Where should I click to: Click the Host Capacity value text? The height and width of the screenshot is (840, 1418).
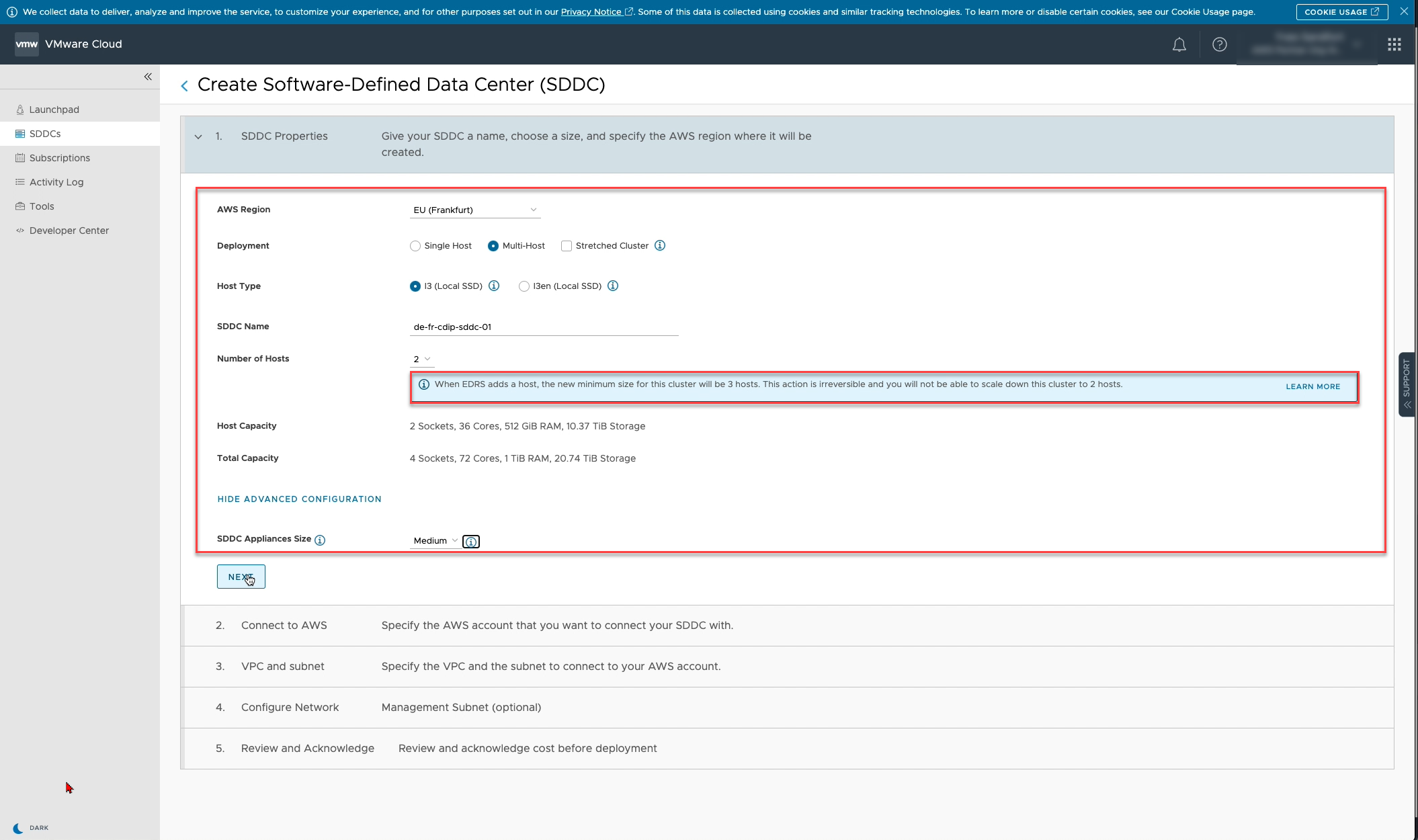pos(528,426)
